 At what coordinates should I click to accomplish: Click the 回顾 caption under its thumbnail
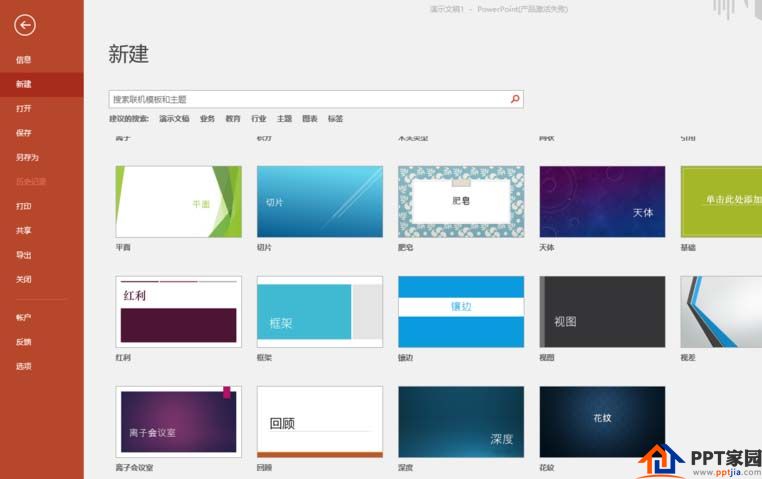click(x=264, y=467)
